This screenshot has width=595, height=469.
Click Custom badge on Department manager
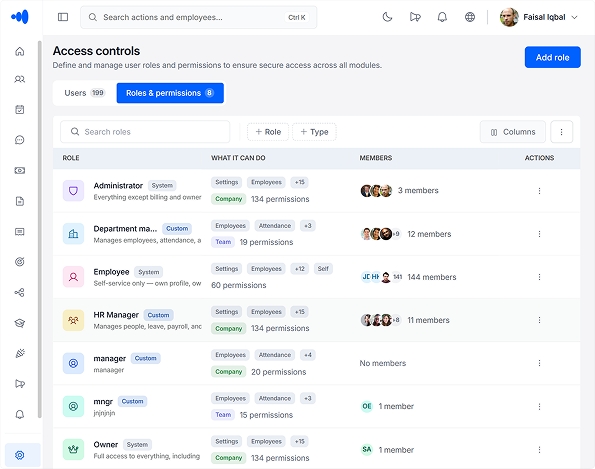point(177,228)
